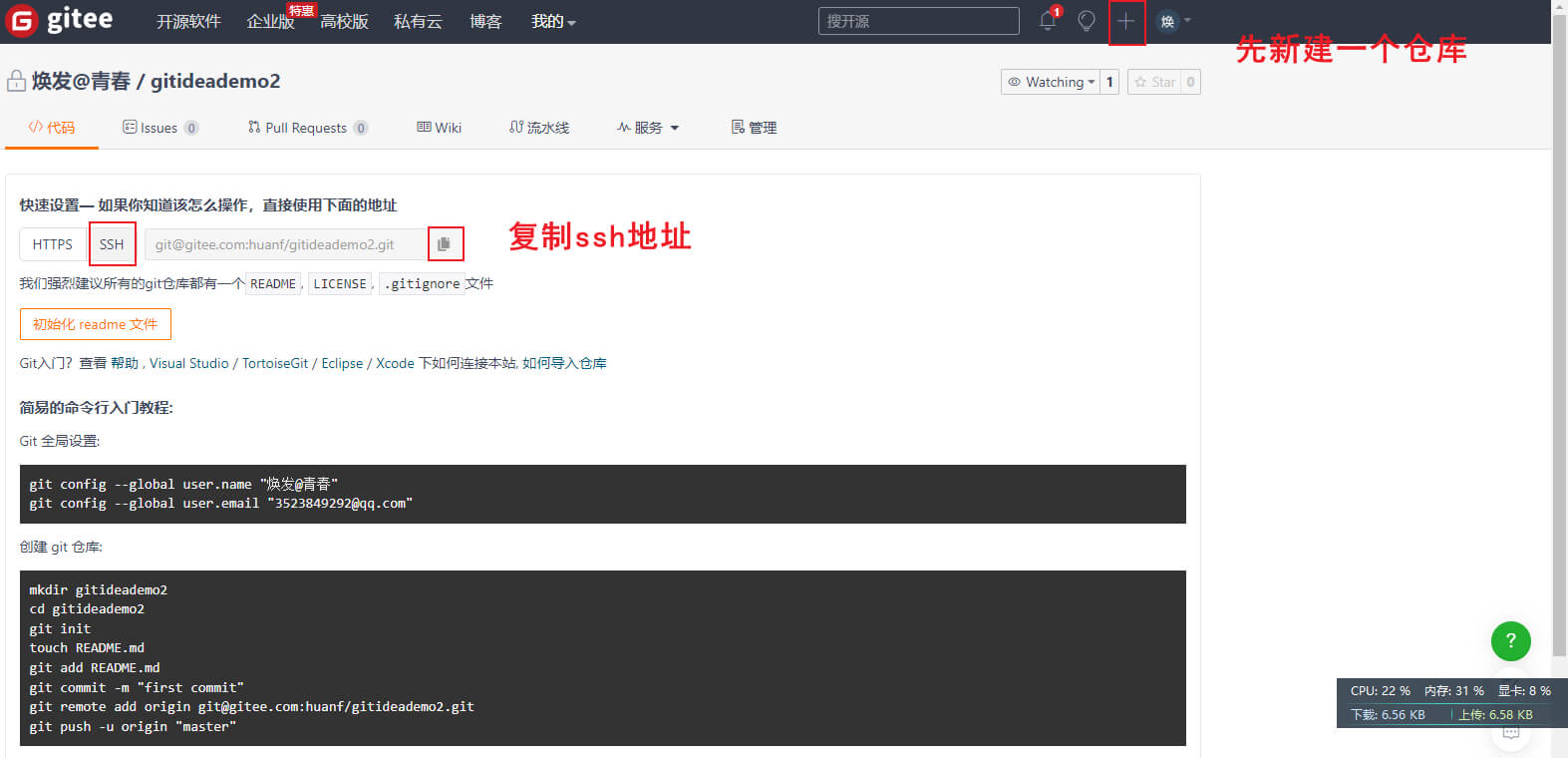Open the Xcode link
1568x758 pixels.
pyautogui.click(x=395, y=363)
